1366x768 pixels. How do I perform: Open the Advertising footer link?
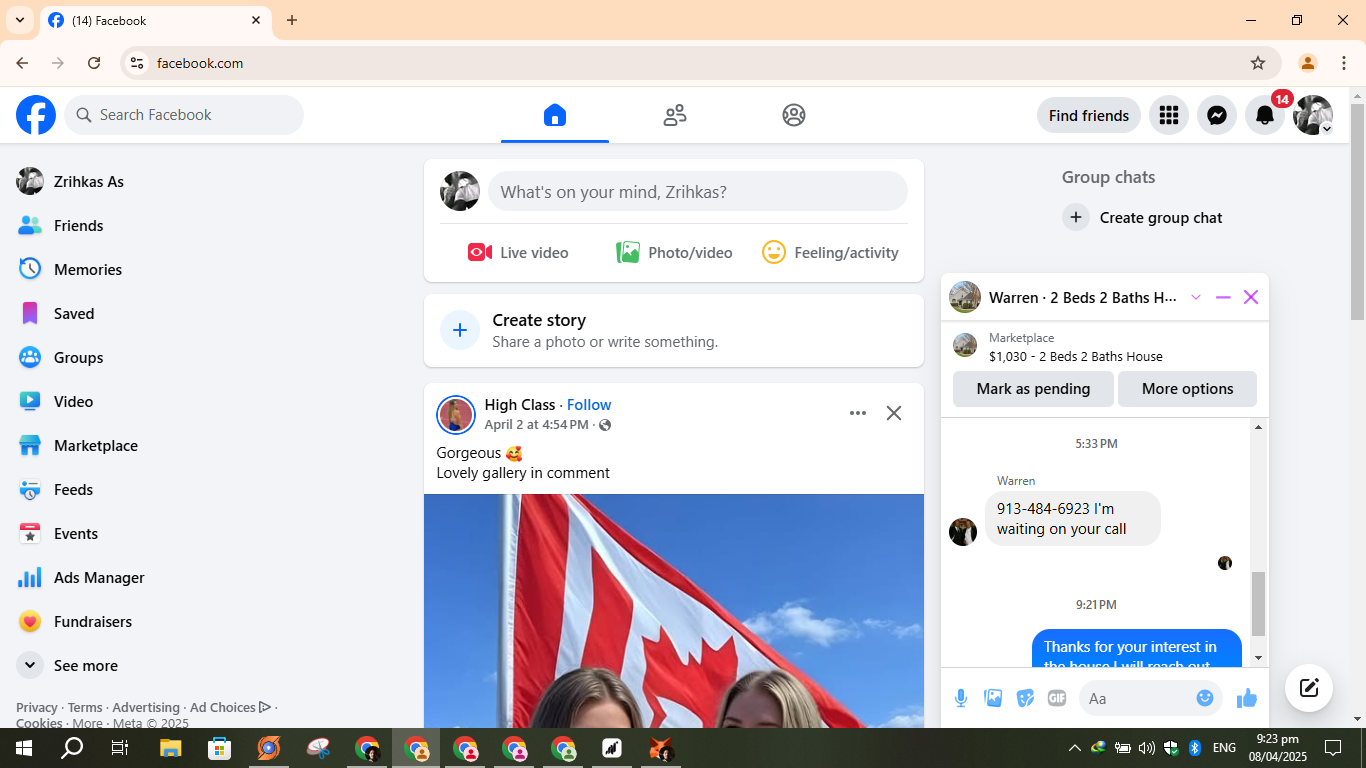(x=146, y=707)
